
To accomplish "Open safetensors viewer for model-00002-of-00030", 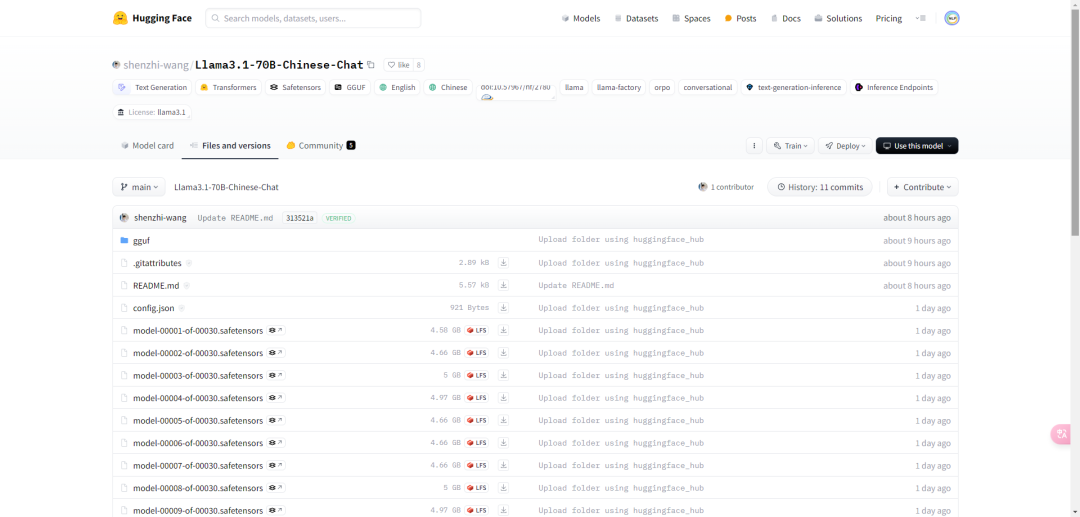I will (x=276, y=352).
